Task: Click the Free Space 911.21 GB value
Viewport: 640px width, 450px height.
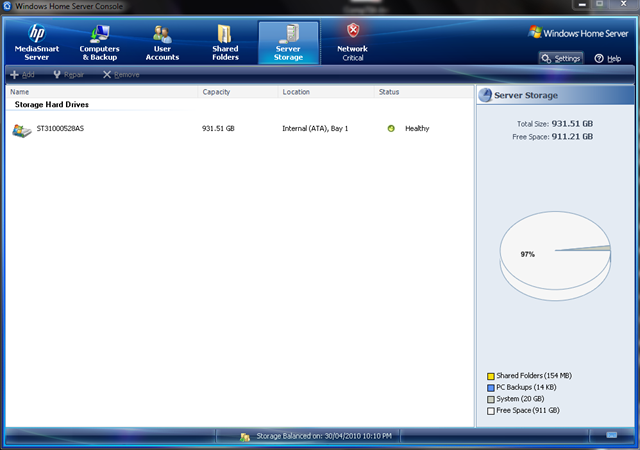Action: (572, 137)
